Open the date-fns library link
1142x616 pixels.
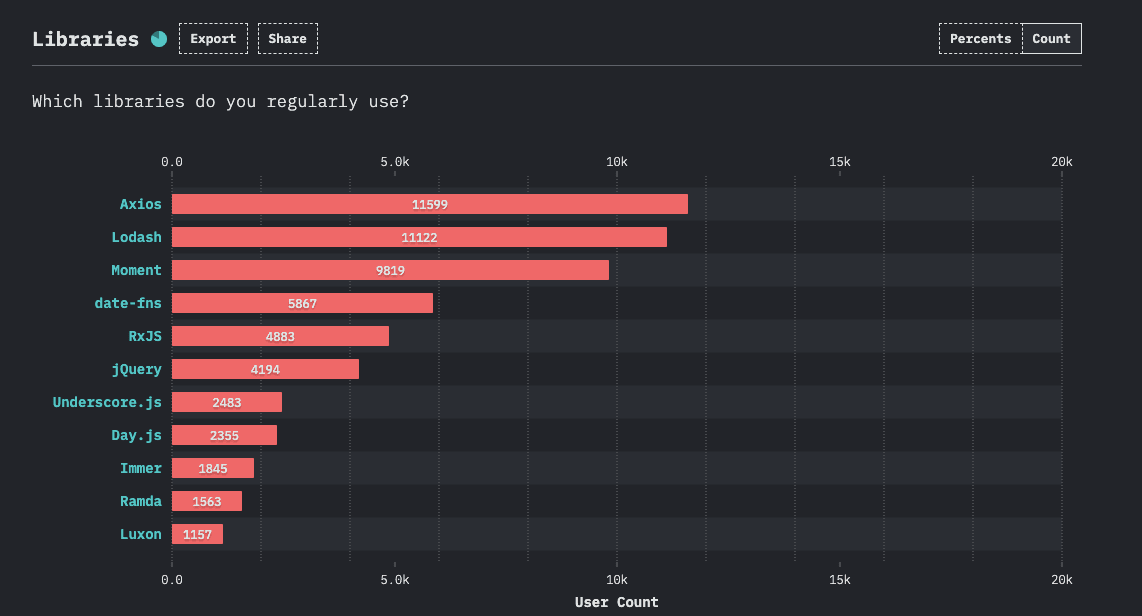[x=128, y=303]
